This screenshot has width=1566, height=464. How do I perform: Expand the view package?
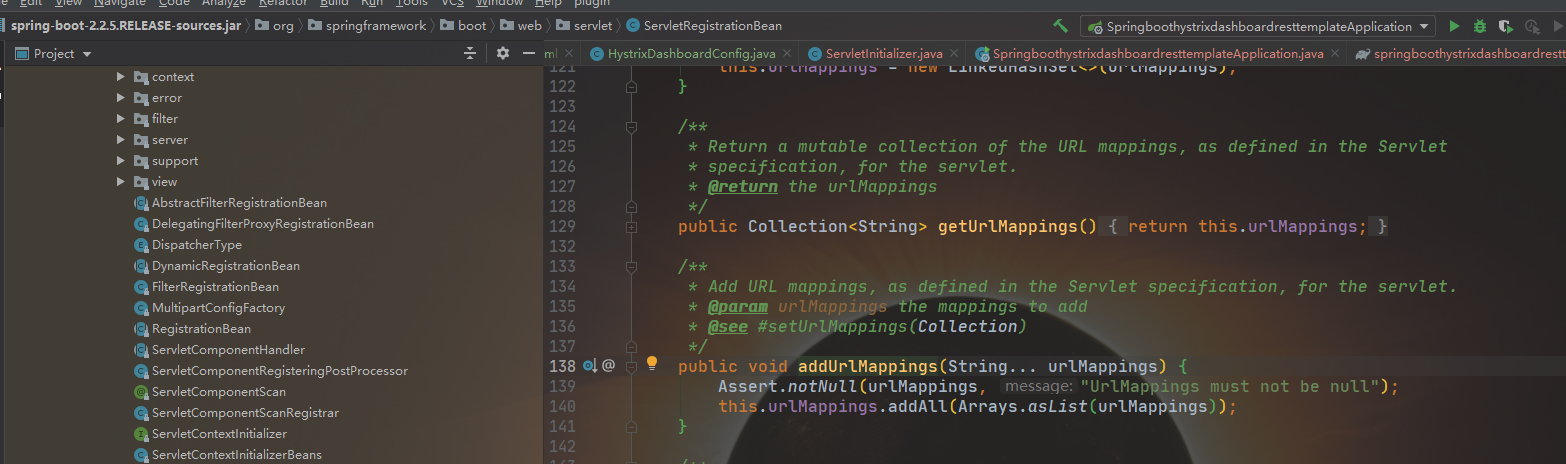point(121,182)
